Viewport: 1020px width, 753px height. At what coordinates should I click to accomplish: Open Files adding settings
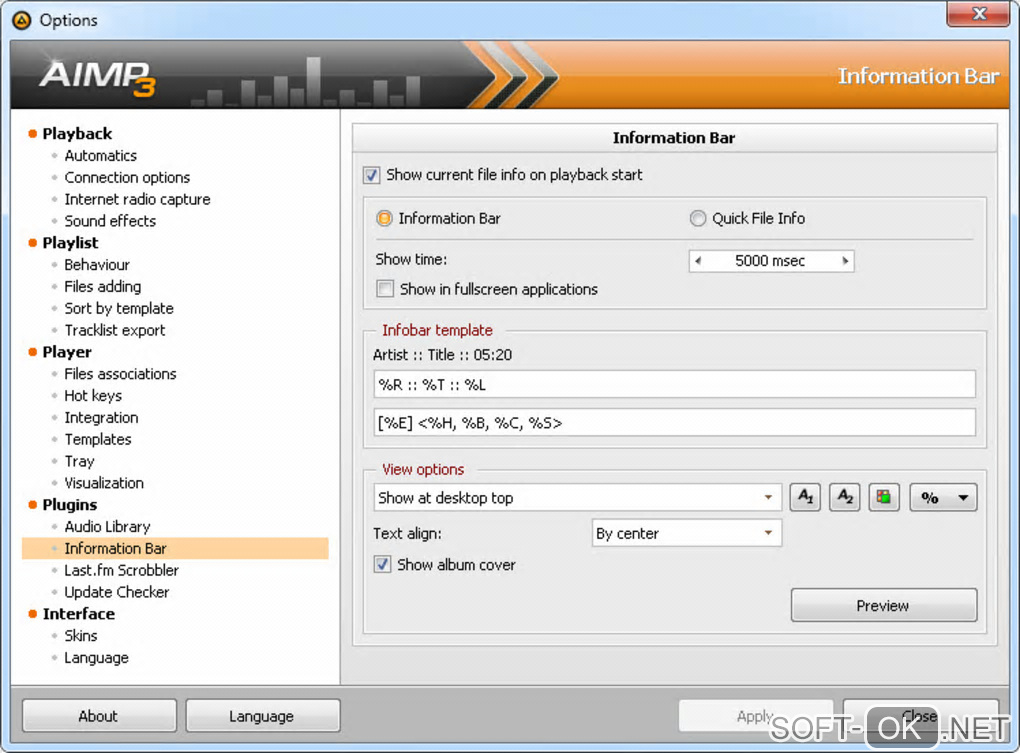(103, 286)
